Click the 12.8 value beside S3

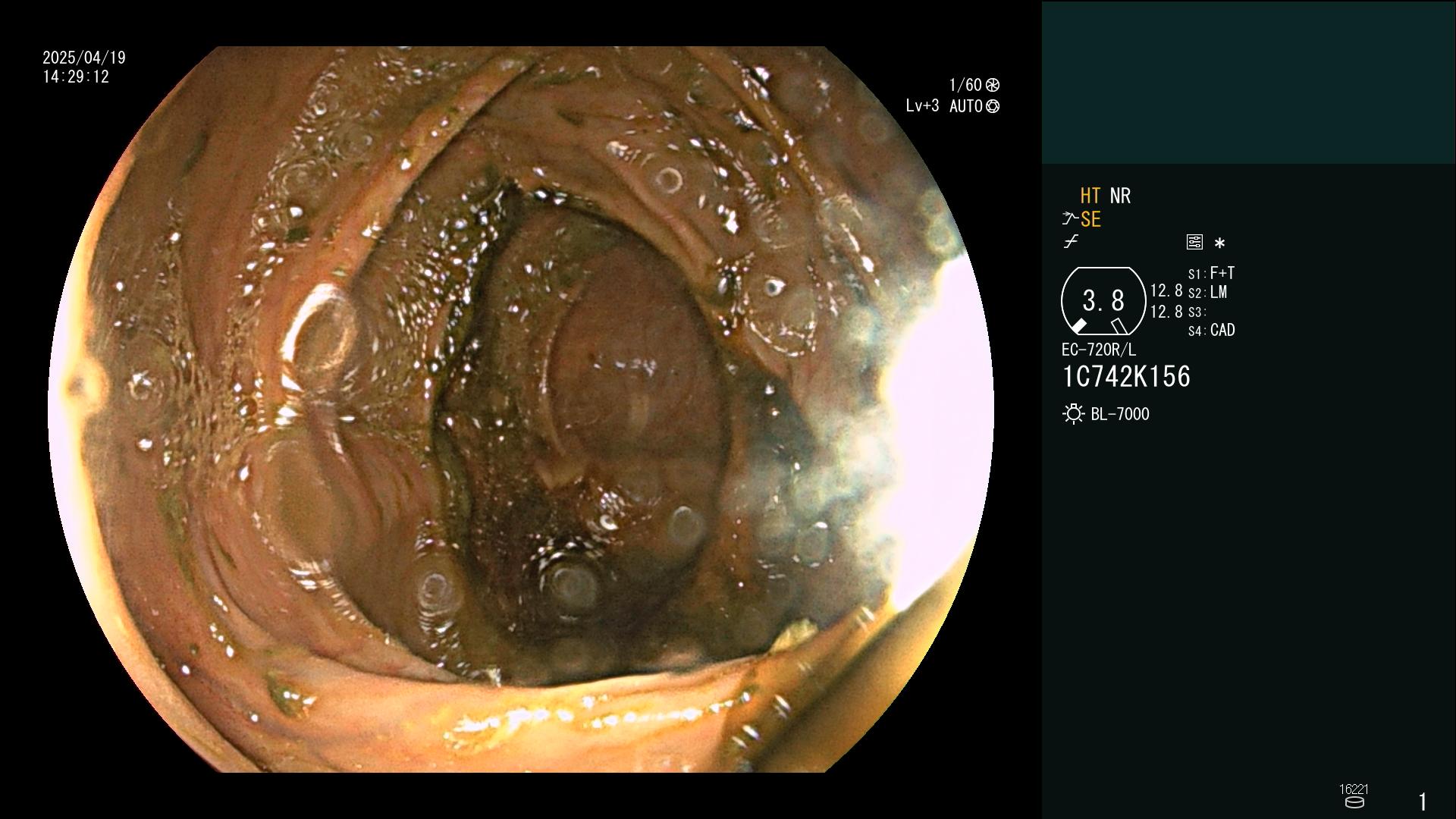(1166, 312)
